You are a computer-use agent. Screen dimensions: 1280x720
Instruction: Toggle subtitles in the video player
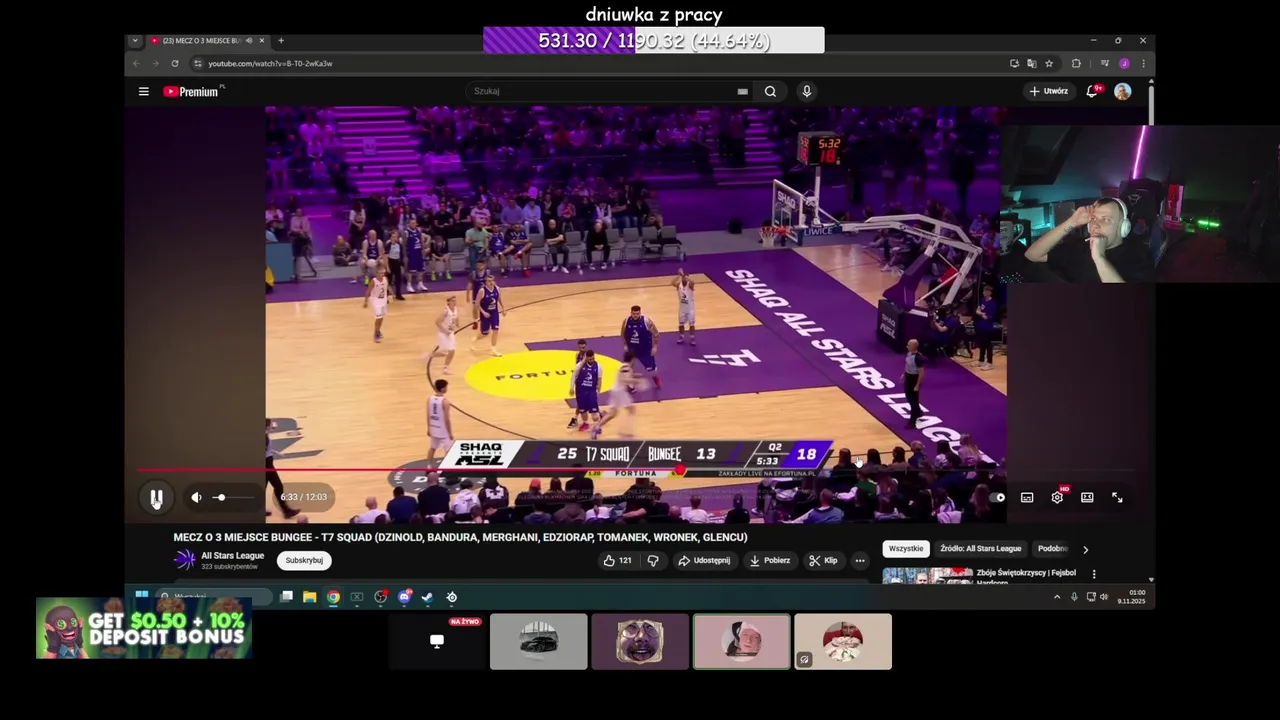(x=1027, y=497)
